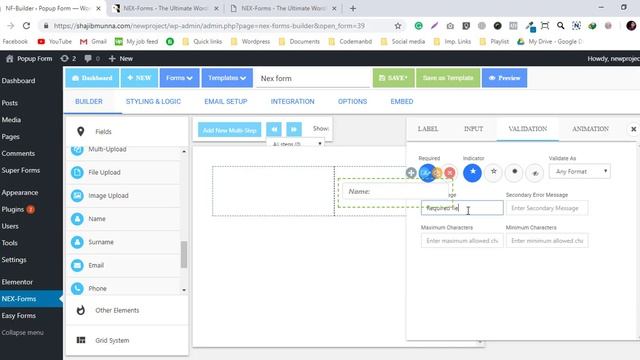Add the Phone field

(122, 288)
